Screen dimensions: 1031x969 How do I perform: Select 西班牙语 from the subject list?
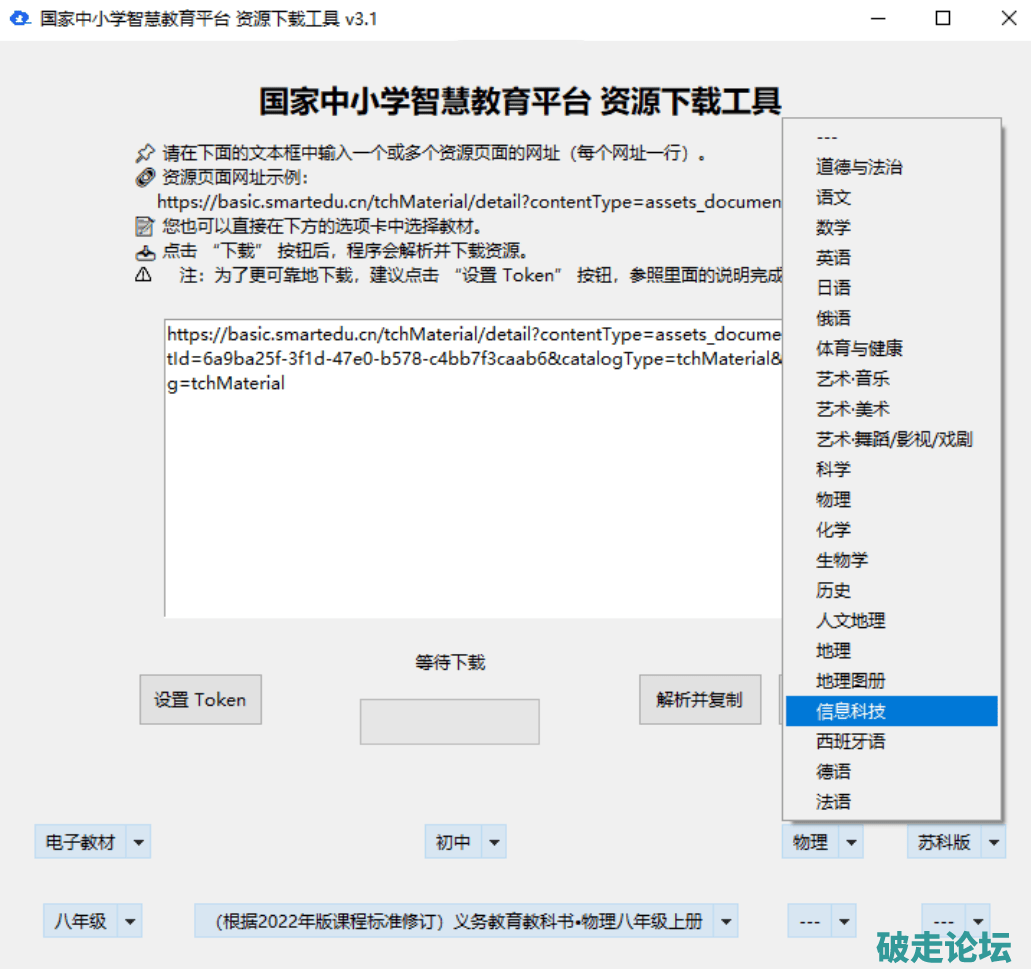pyautogui.click(x=851, y=741)
